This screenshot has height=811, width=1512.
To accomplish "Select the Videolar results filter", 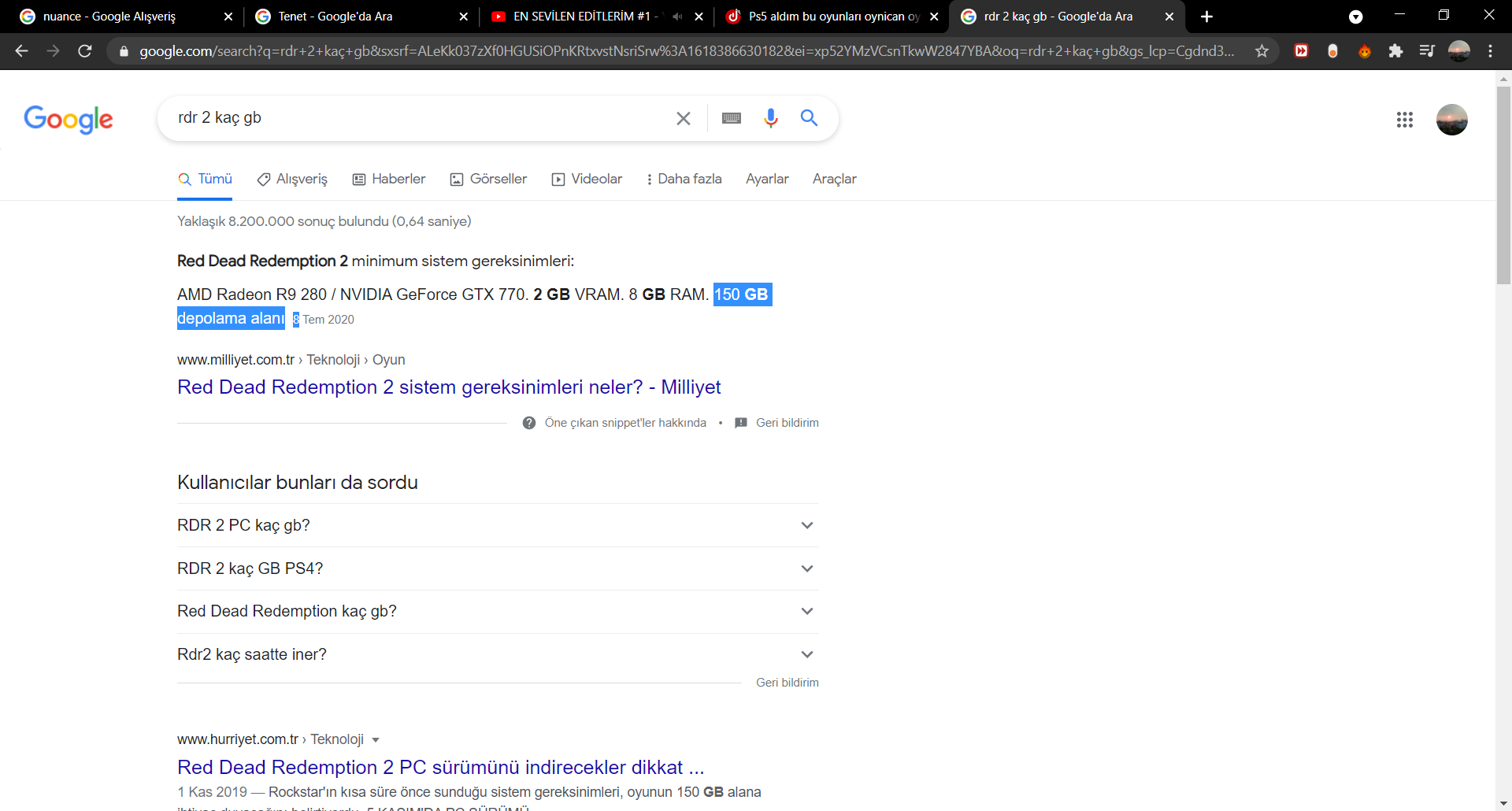I will coord(587,180).
